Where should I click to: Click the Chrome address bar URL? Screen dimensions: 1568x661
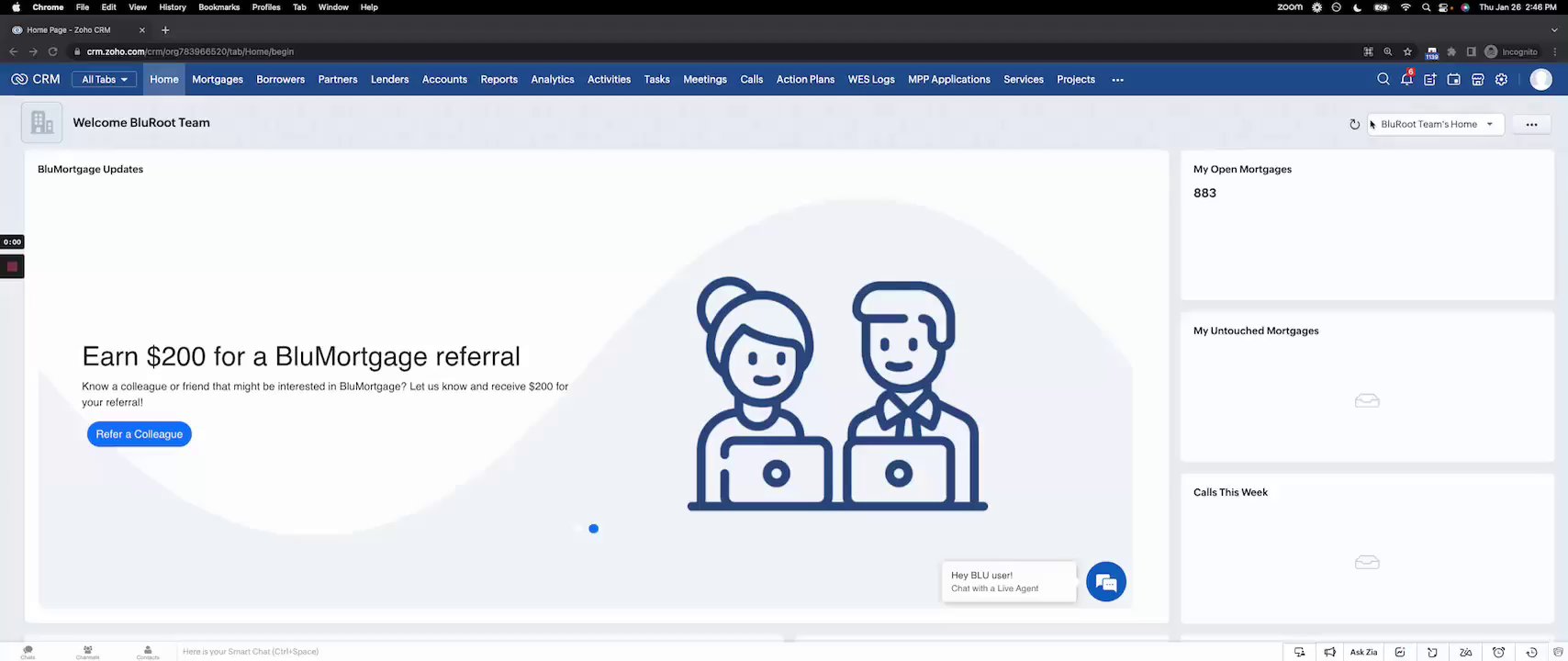coord(190,51)
